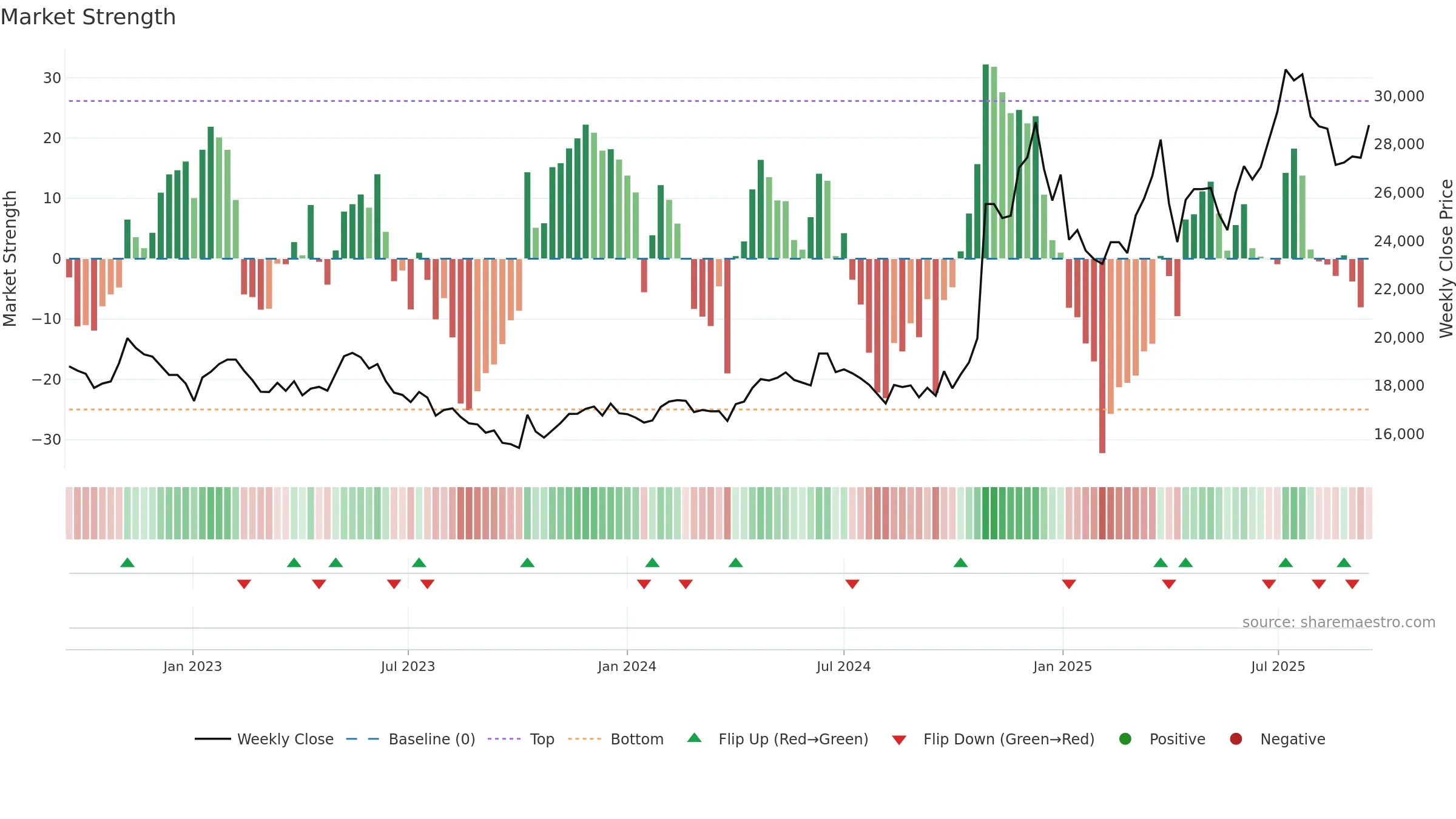Click the weekly close price peak near Jul 2025

1286,70
